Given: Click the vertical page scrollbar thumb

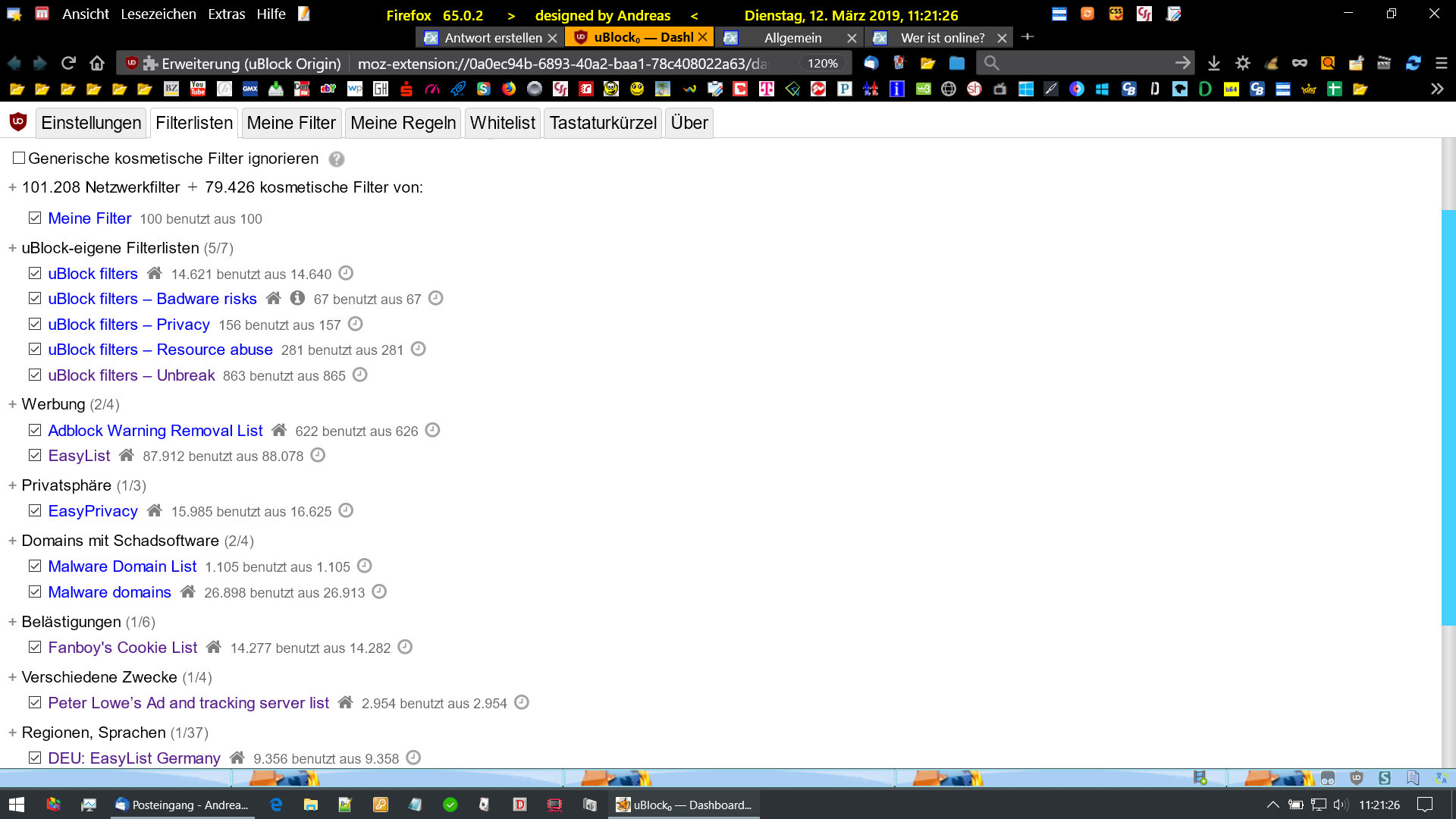Looking at the screenshot, I should (x=1448, y=417).
